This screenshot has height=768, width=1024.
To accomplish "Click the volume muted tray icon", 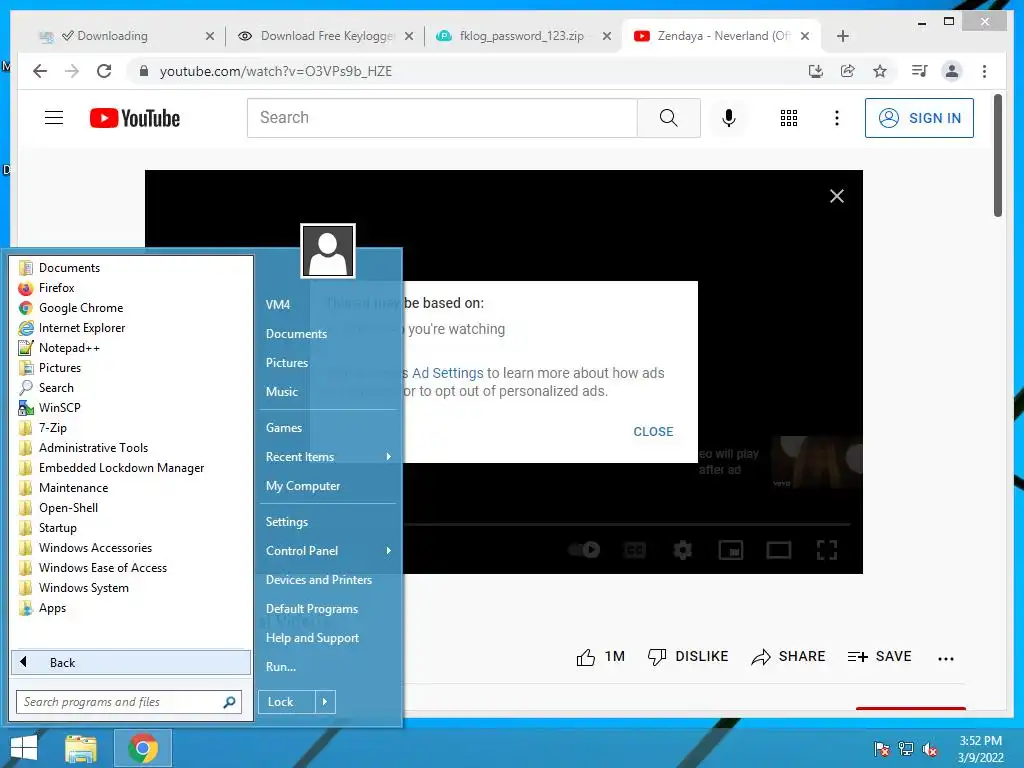I will (x=929, y=748).
